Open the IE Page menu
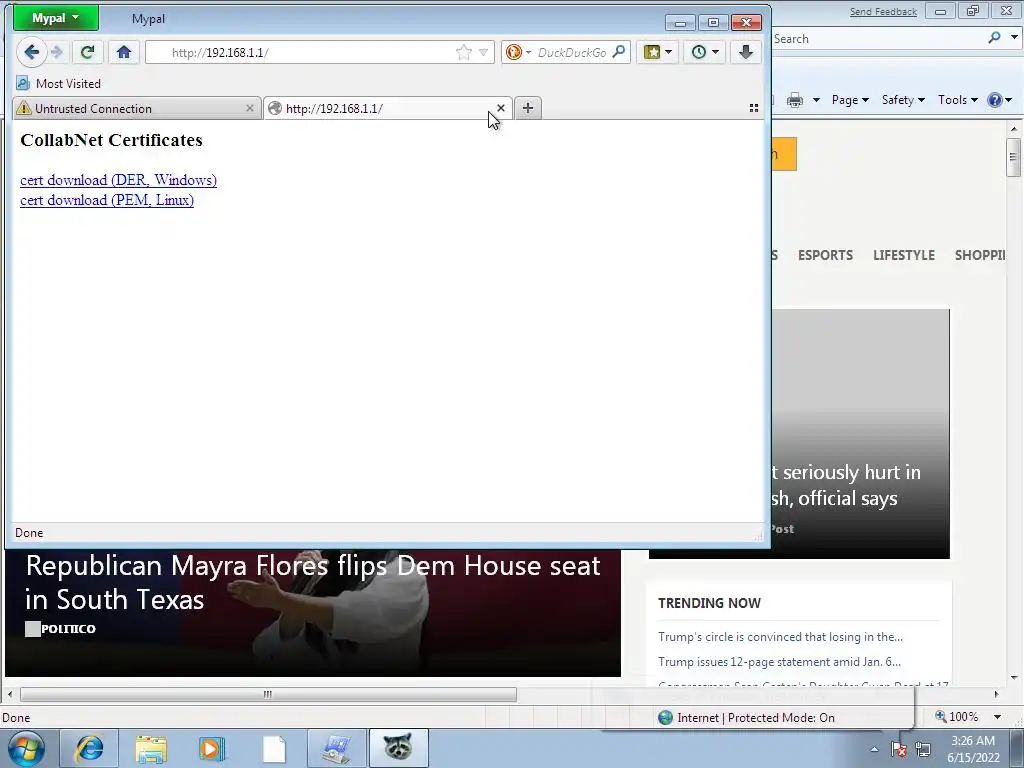This screenshot has width=1024, height=768. click(850, 100)
